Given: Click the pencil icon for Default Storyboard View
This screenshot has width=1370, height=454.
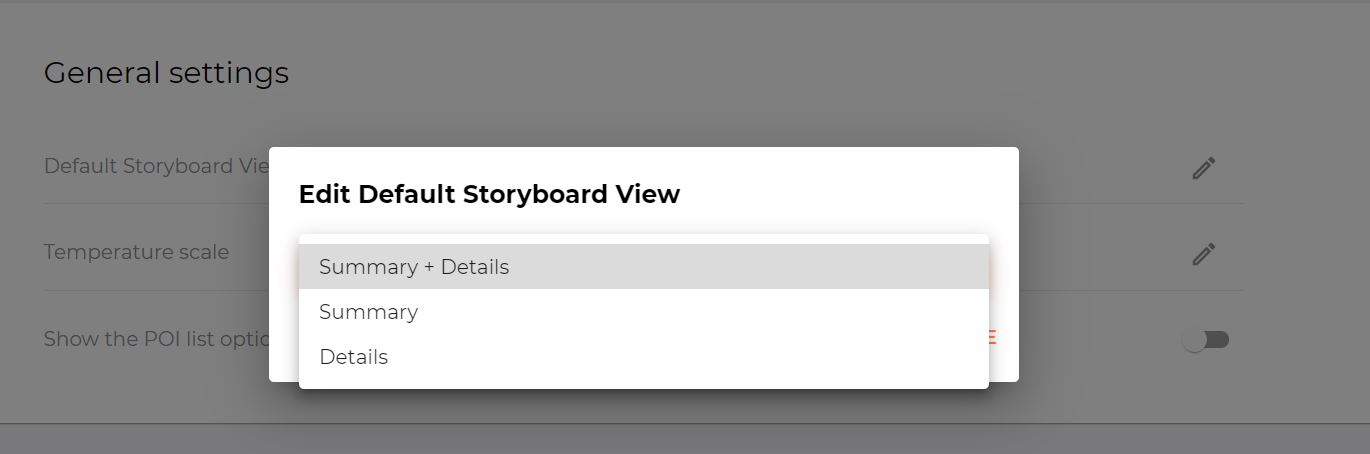Looking at the screenshot, I should pos(1204,168).
